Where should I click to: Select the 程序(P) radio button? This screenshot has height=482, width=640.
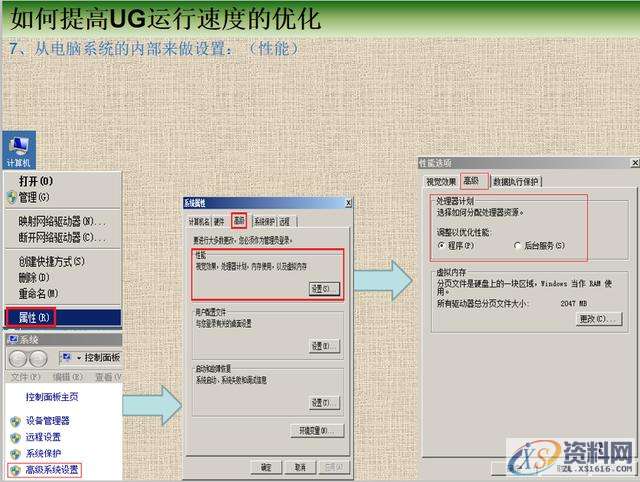pyautogui.click(x=441, y=246)
